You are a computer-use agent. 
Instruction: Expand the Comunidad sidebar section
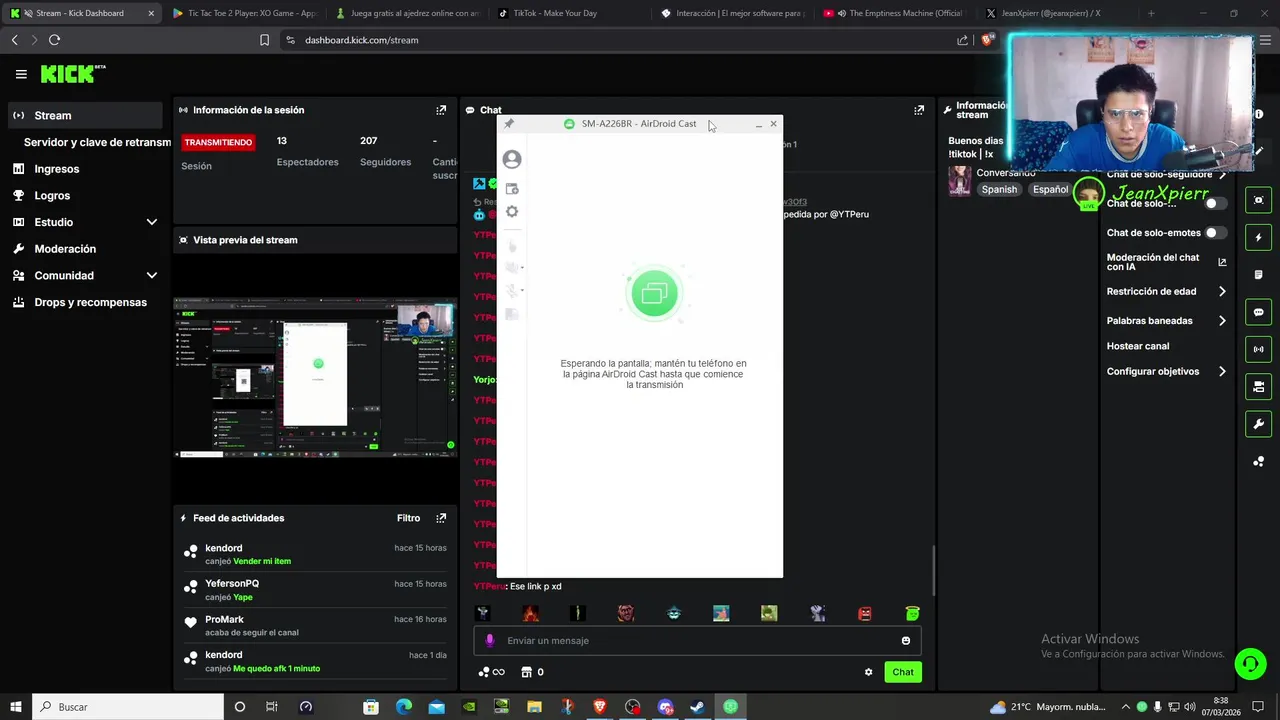point(152,275)
